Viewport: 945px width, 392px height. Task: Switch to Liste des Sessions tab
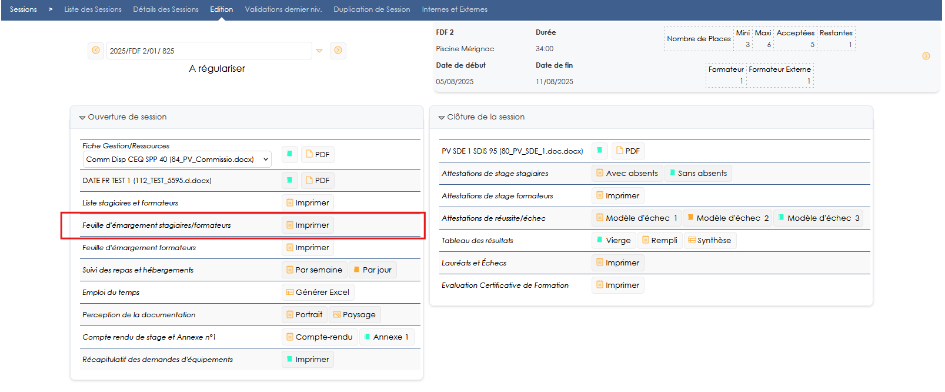pyautogui.click(x=93, y=10)
